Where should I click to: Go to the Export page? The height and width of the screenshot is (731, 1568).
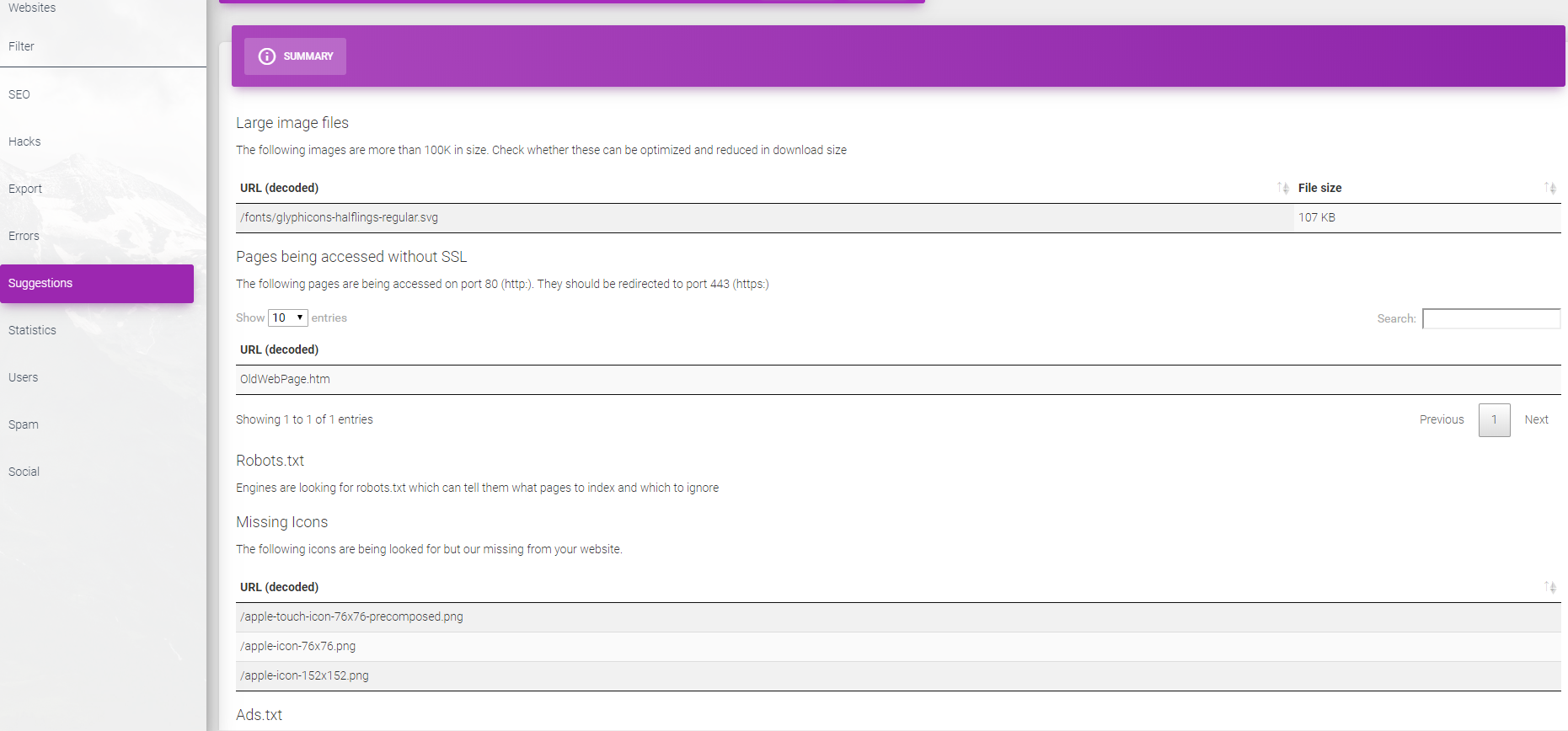tap(25, 189)
